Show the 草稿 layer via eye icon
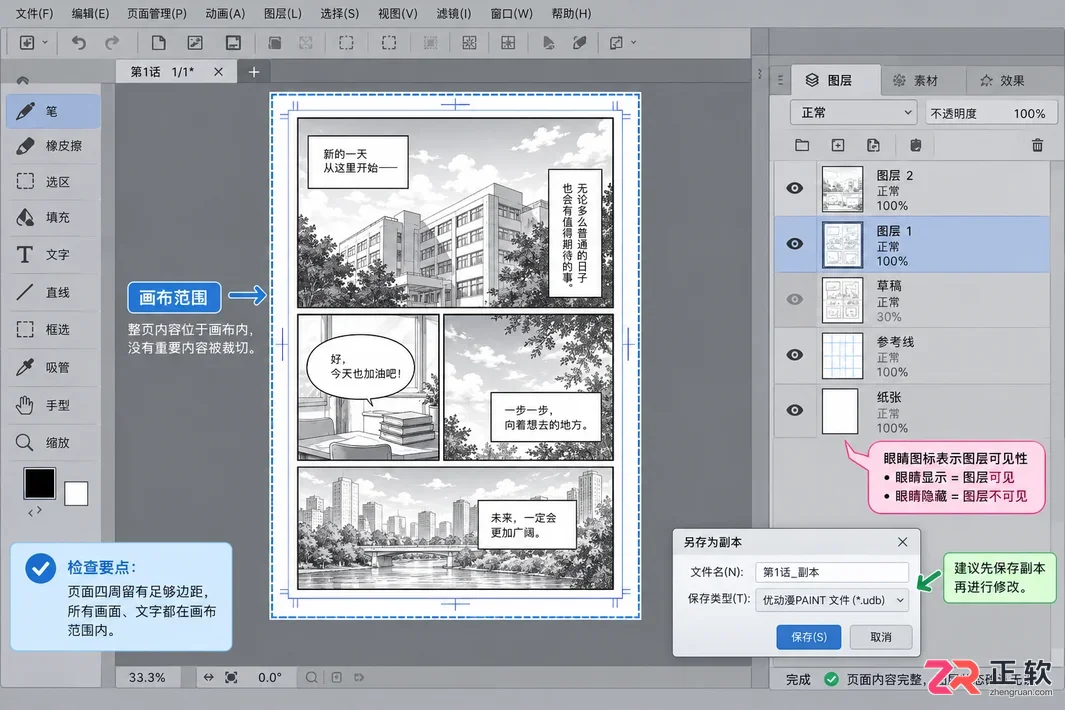The height and width of the screenshot is (710, 1065). point(795,300)
